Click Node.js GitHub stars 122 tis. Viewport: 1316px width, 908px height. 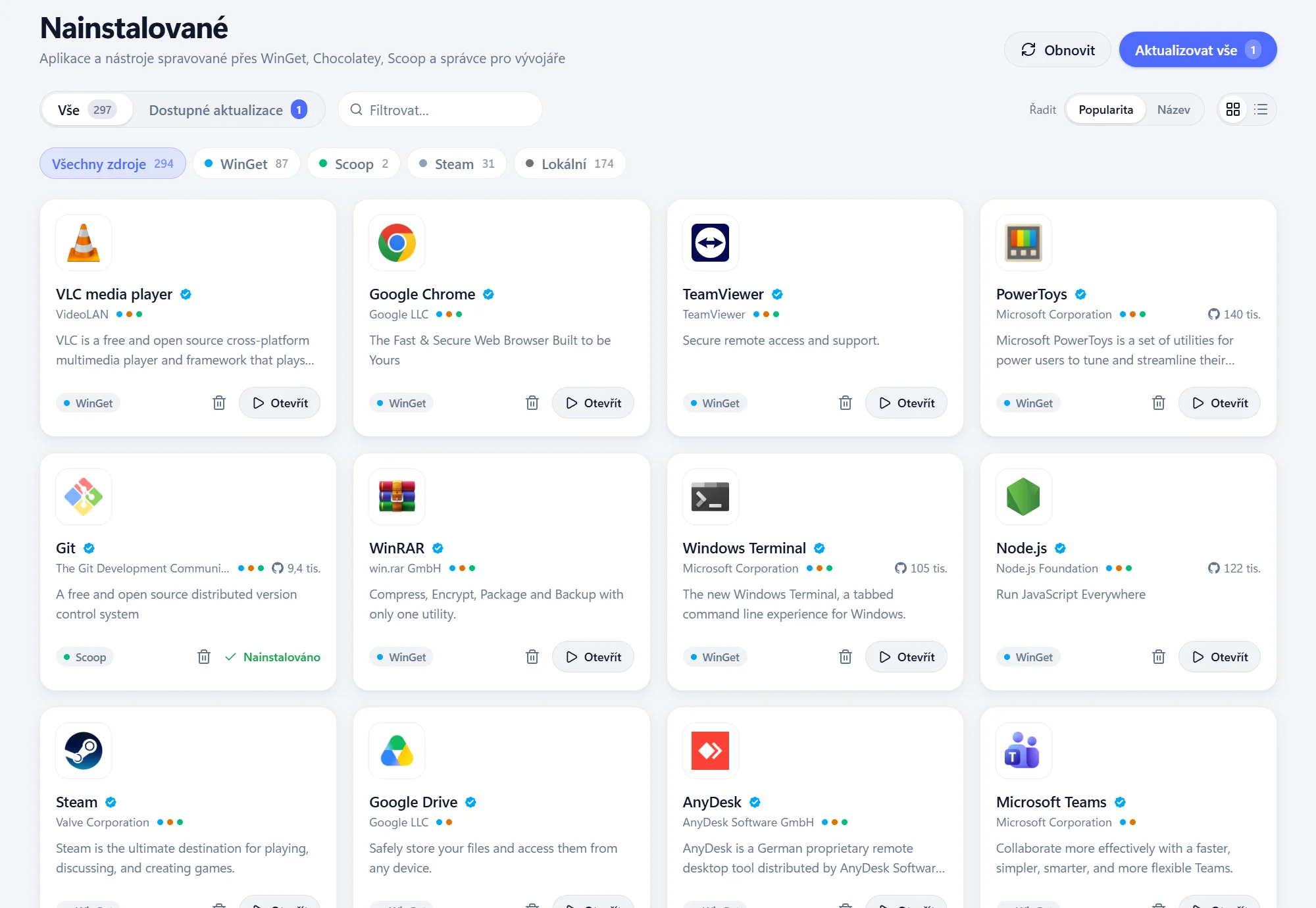coord(1234,568)
